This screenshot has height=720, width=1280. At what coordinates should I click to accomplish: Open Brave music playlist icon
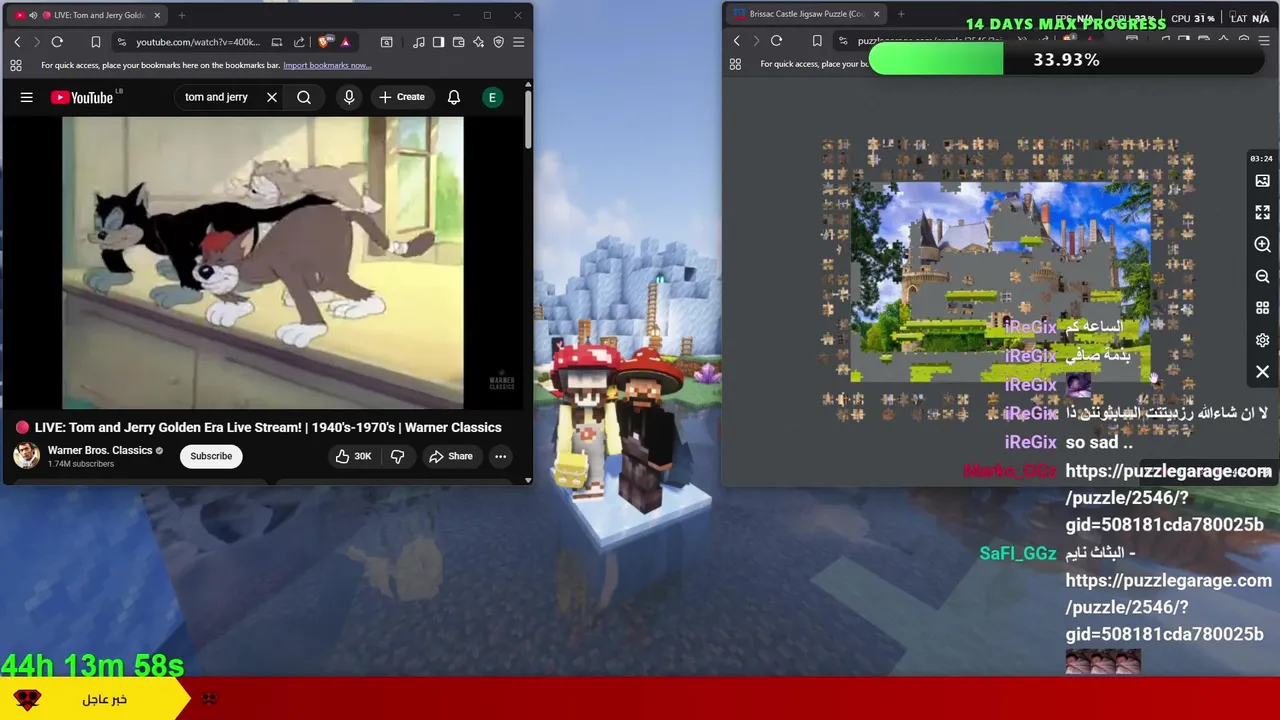click(x=418, y=42)
